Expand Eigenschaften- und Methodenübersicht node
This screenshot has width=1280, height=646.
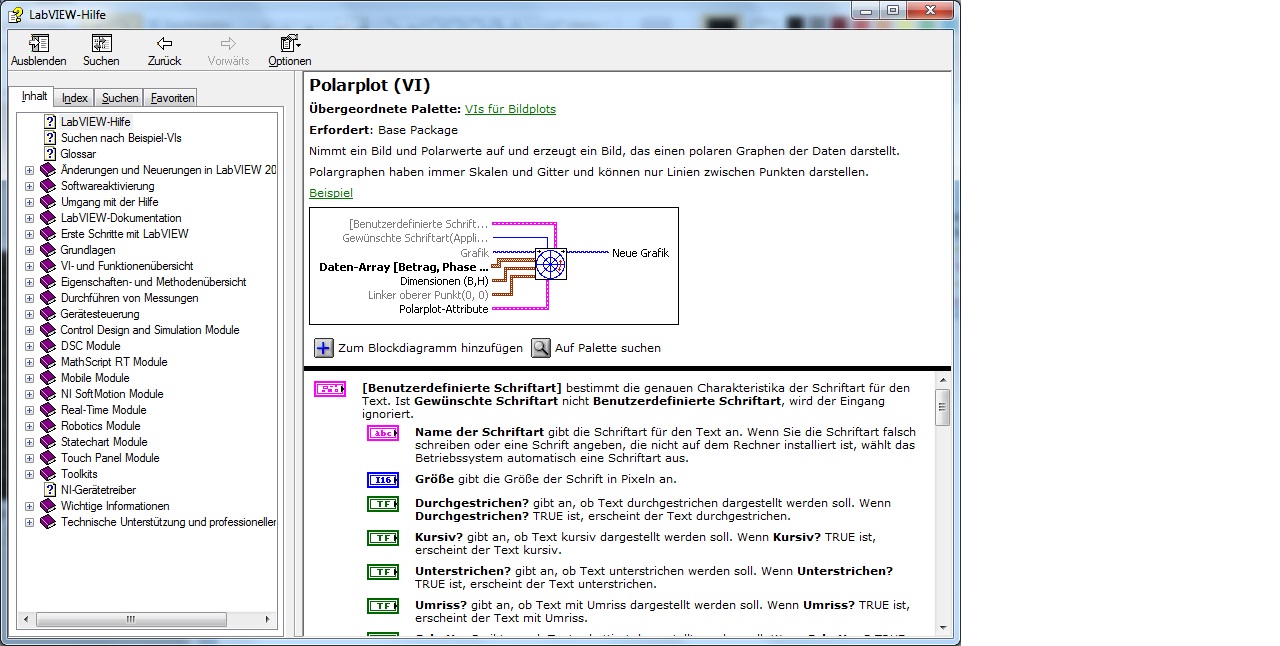[x=29, y=282]
